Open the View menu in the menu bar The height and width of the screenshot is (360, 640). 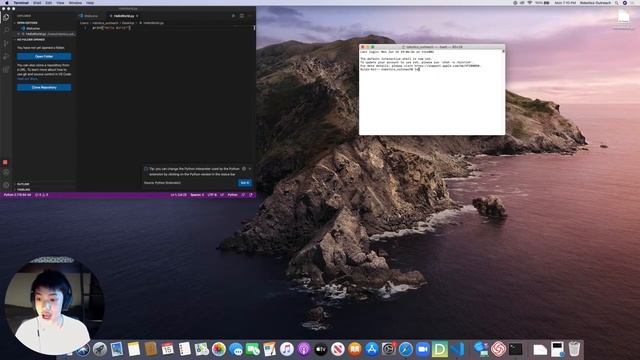(60, 2)
